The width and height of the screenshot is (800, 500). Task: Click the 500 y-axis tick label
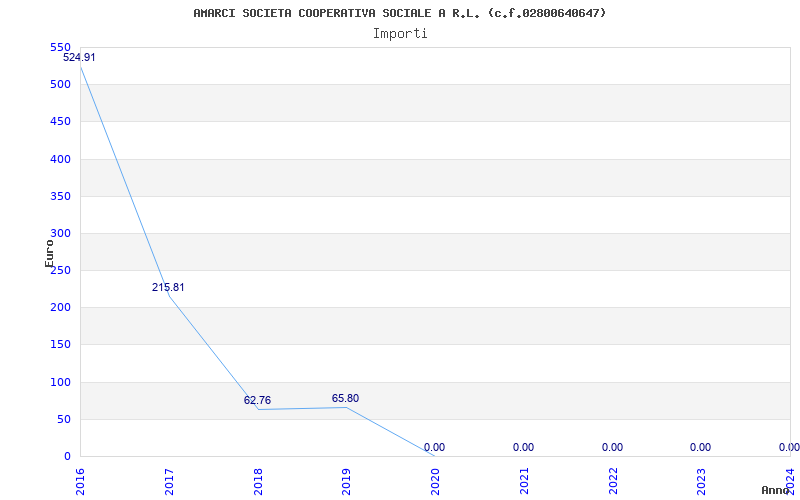pyautogui.click(x=60, y=85)
